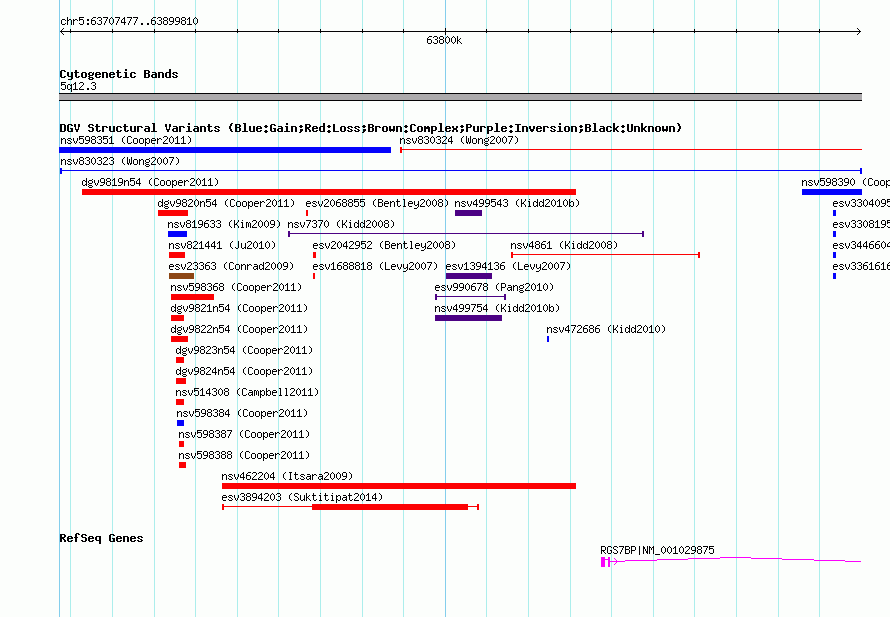Open nsv598384 (Cooper2011) label
Viewport: 890px width, 617px height.
tap(242, 413)
